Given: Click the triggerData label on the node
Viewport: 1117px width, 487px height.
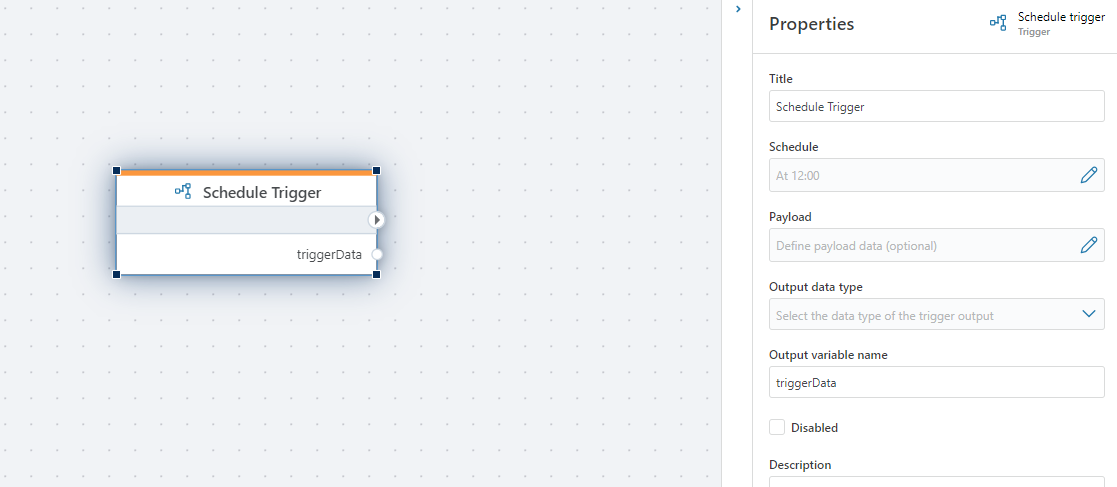Looking at the screenshot, I should click(329, 254).
